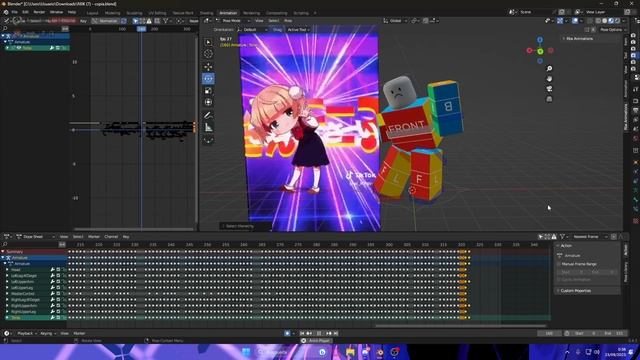Jump to the end frame
Viewport: 640px width, 360px height.
336,333
